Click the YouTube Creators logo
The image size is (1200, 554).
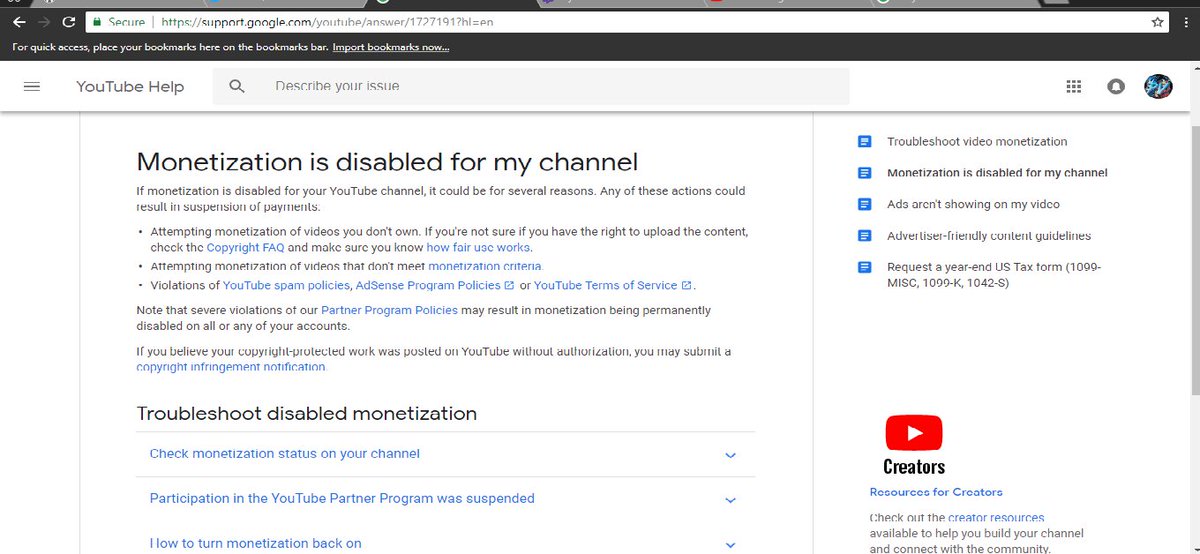914,445
